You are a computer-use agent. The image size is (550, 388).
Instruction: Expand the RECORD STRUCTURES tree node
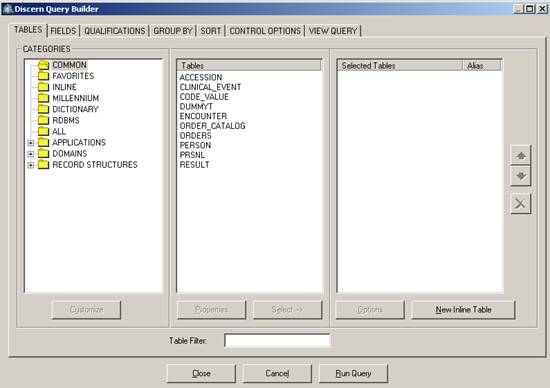31,165
